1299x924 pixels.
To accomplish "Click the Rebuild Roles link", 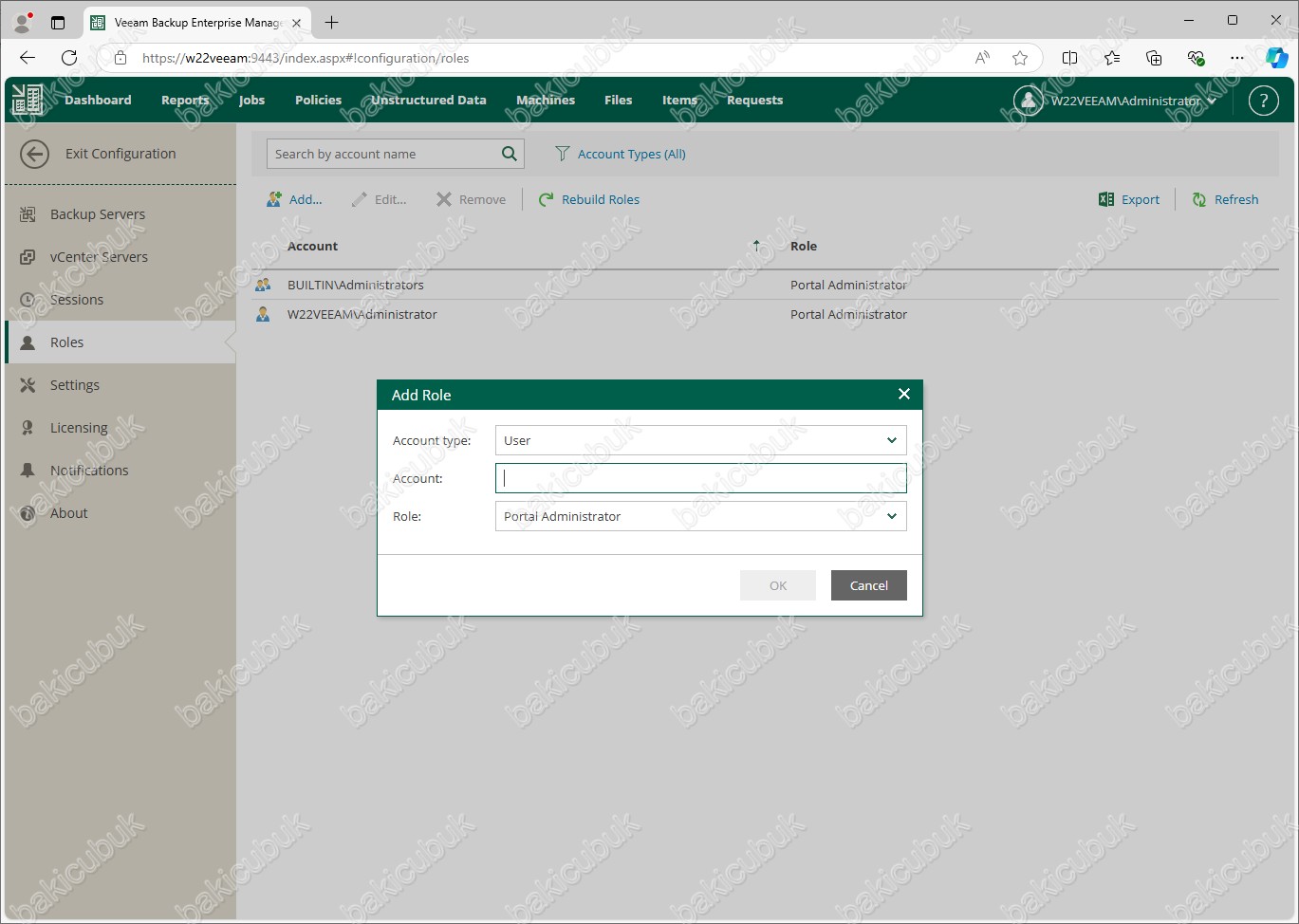I will 601,199.
